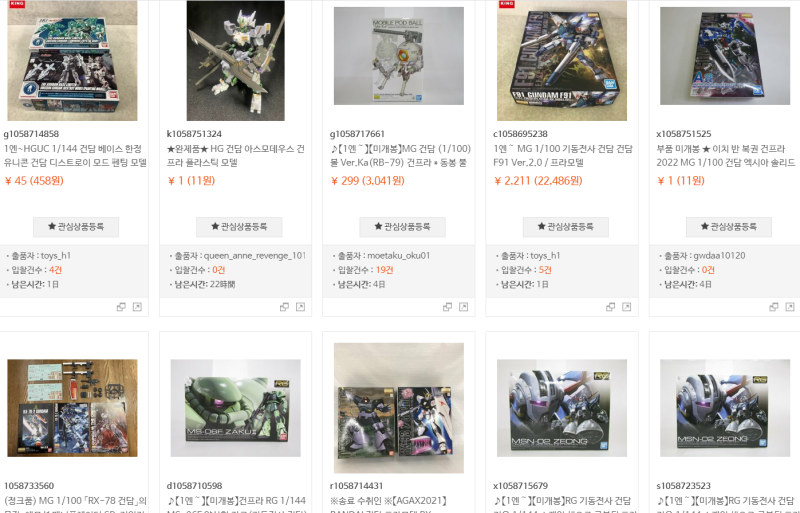Click the preview popup icon for F91 Gundam listing
The image size is (800, 513).
[610, 307]
